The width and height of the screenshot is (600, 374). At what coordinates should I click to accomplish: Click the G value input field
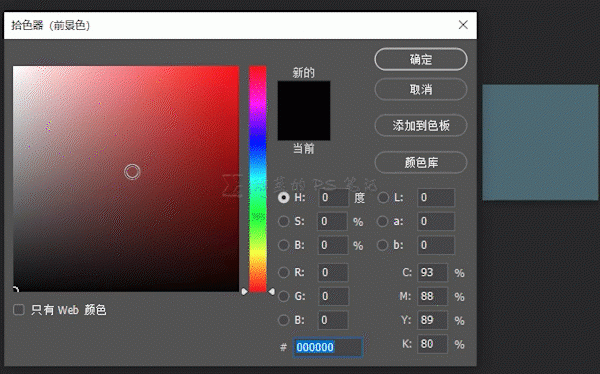tap(333, 296)
